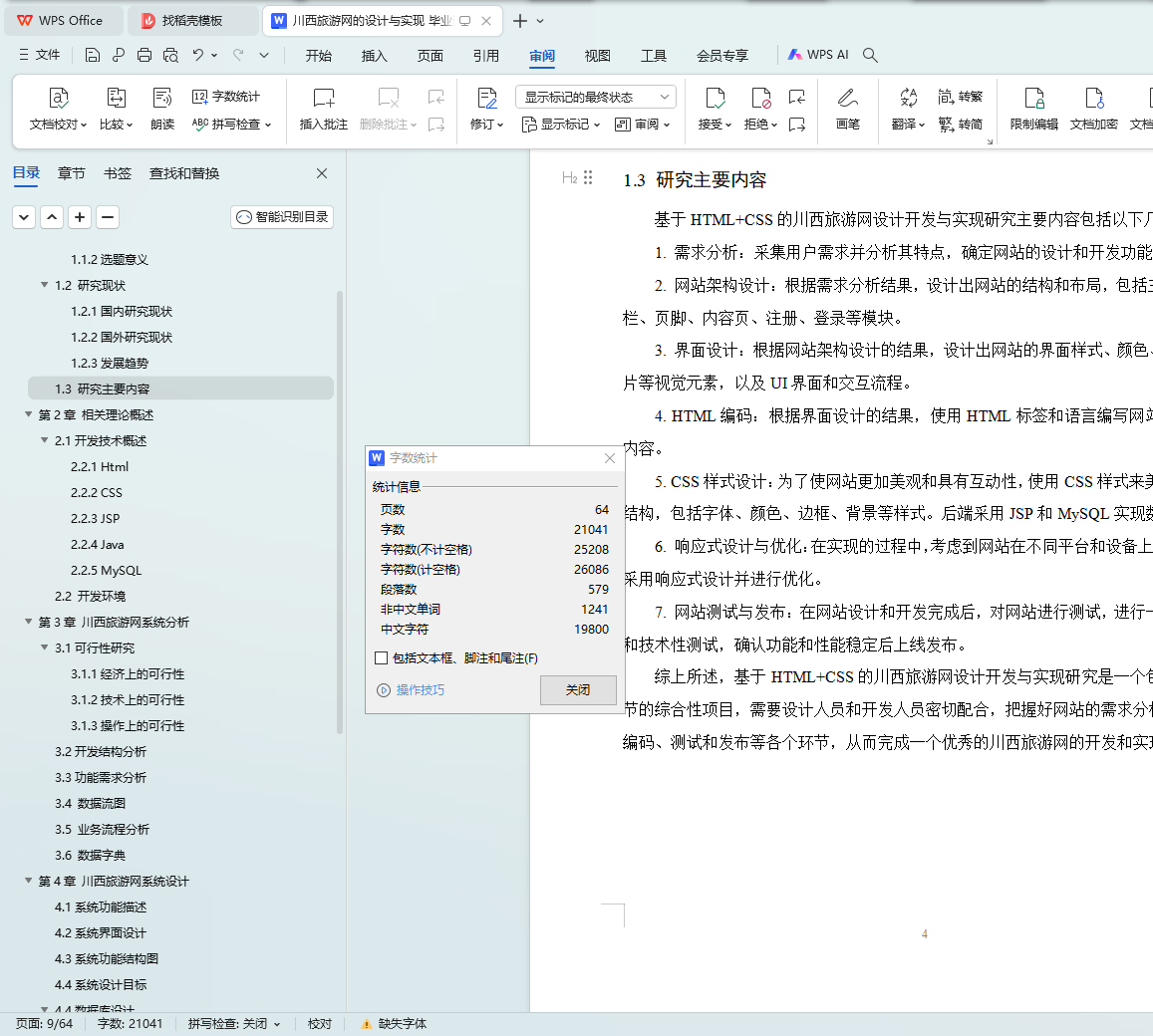Check 包括文本框、脚注和尾注 checkbox
Image resolution: width=1153 pixels, height=1036 pixels.
[x=381, y=658]
